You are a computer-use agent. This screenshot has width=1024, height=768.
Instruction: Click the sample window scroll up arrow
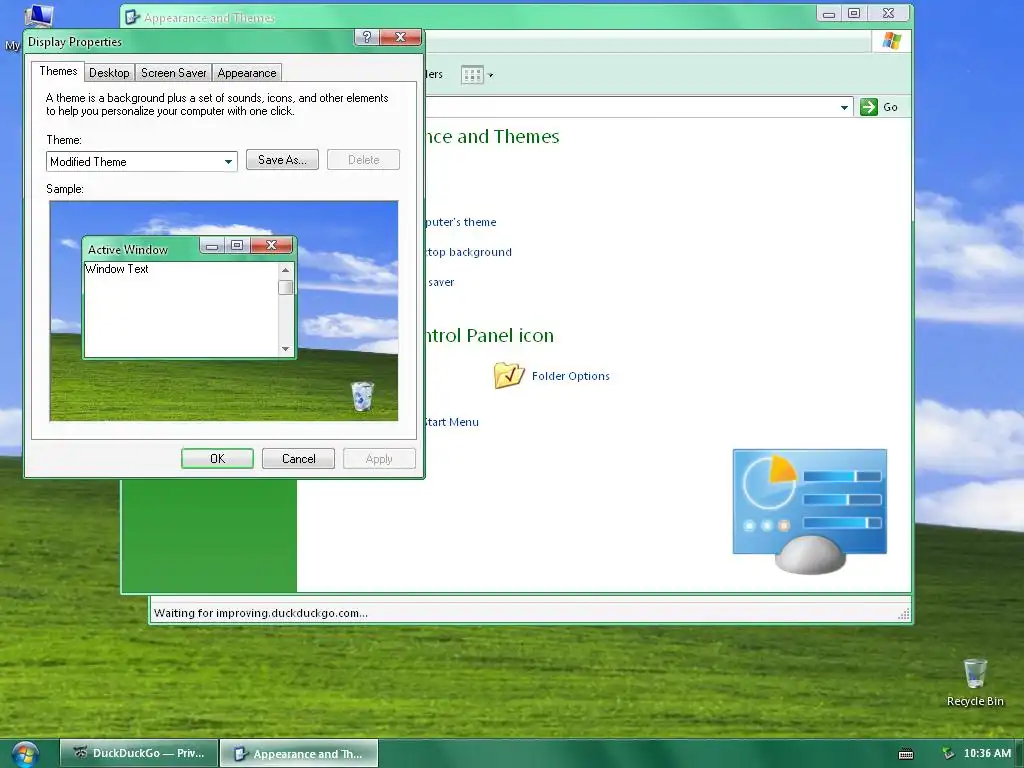[x=285, y=270]
